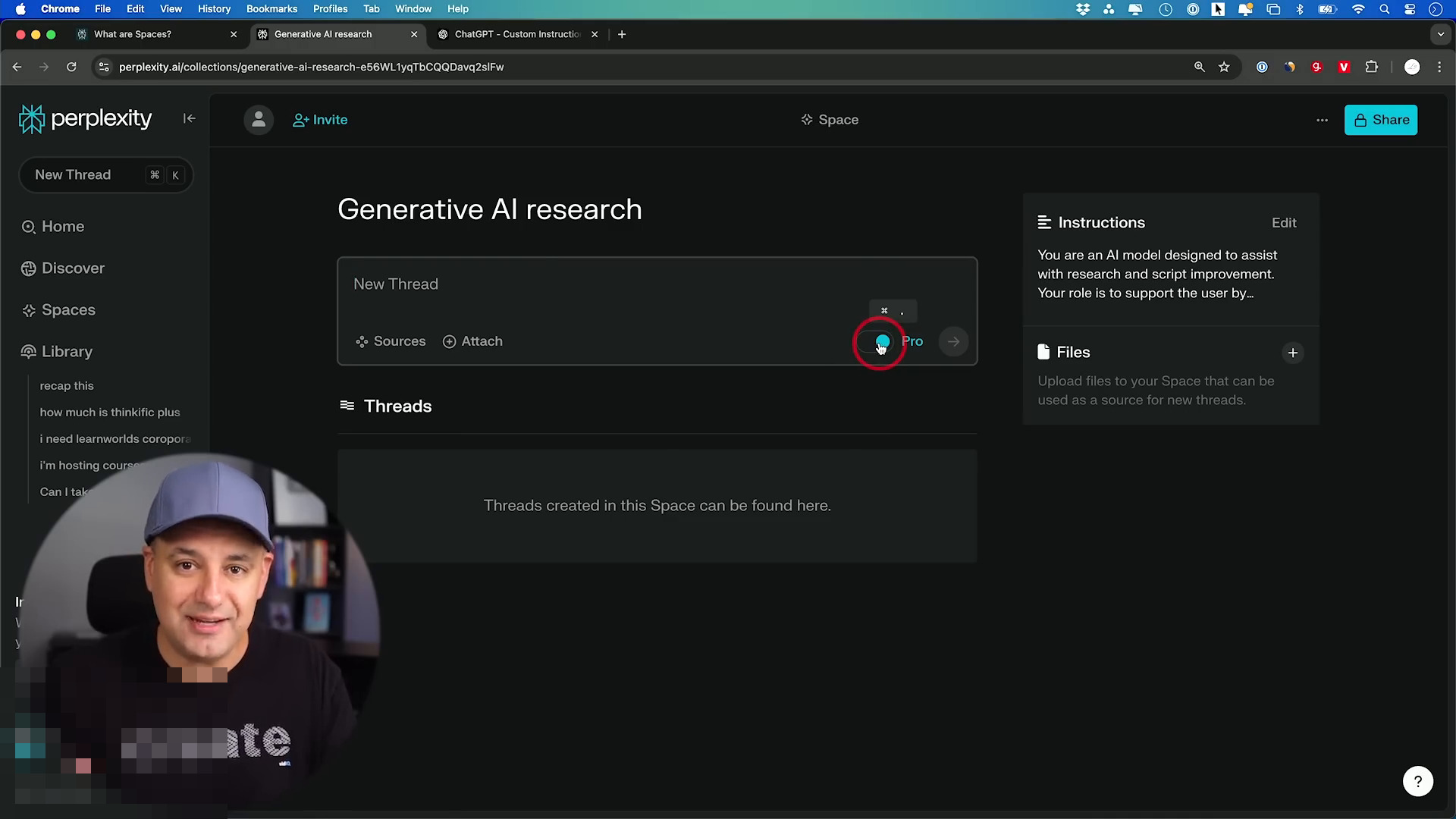Open the Bookmarks menu in the menu bar
This screenshot has width=1456, height=819.
point(271,9)
